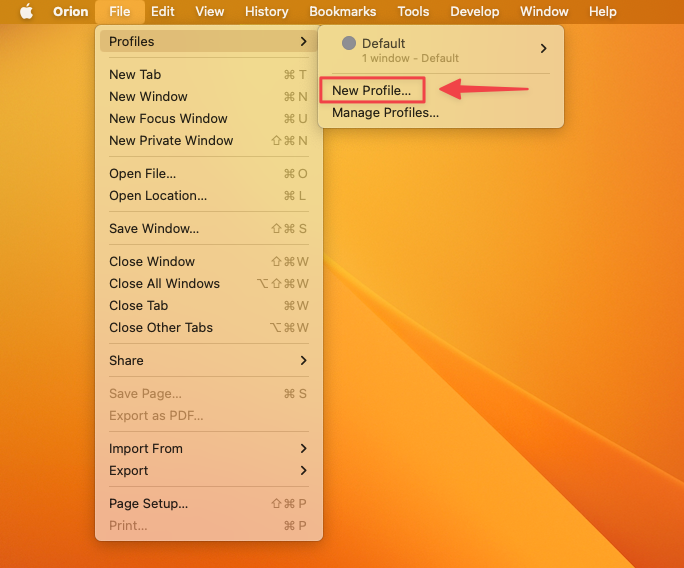The width and height of the screenshot is (684, 568).
Task: Open the Apple logo menu
Action: coord(26,12)
